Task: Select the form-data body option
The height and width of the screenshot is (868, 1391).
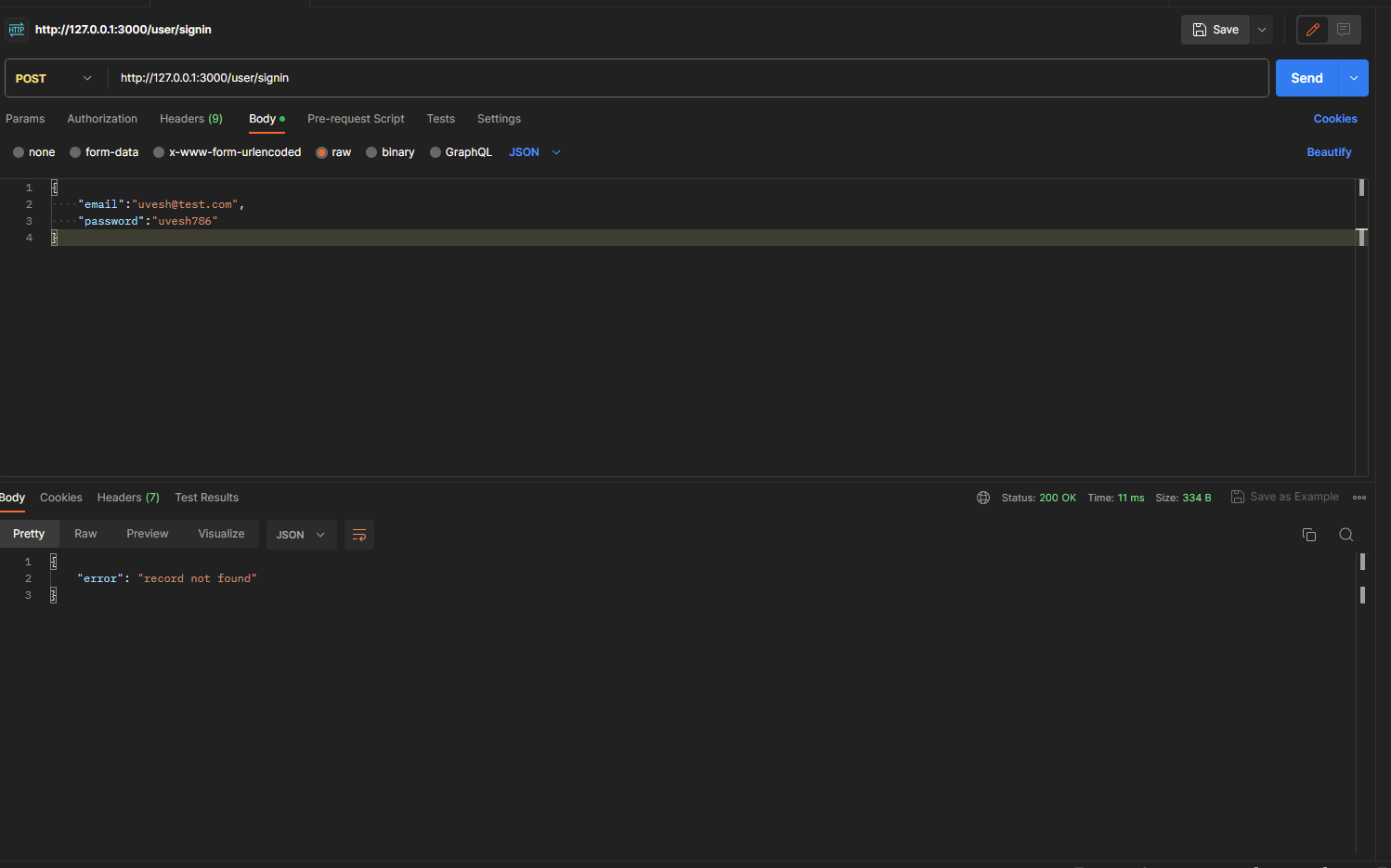Action: click(x=75, y=151)
